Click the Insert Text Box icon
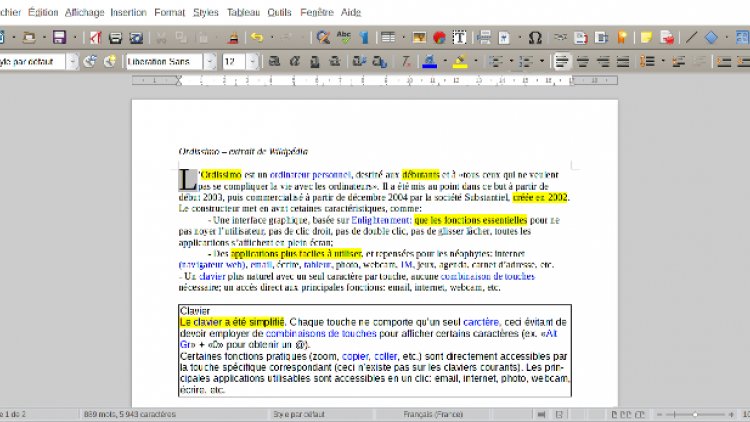 459,37
